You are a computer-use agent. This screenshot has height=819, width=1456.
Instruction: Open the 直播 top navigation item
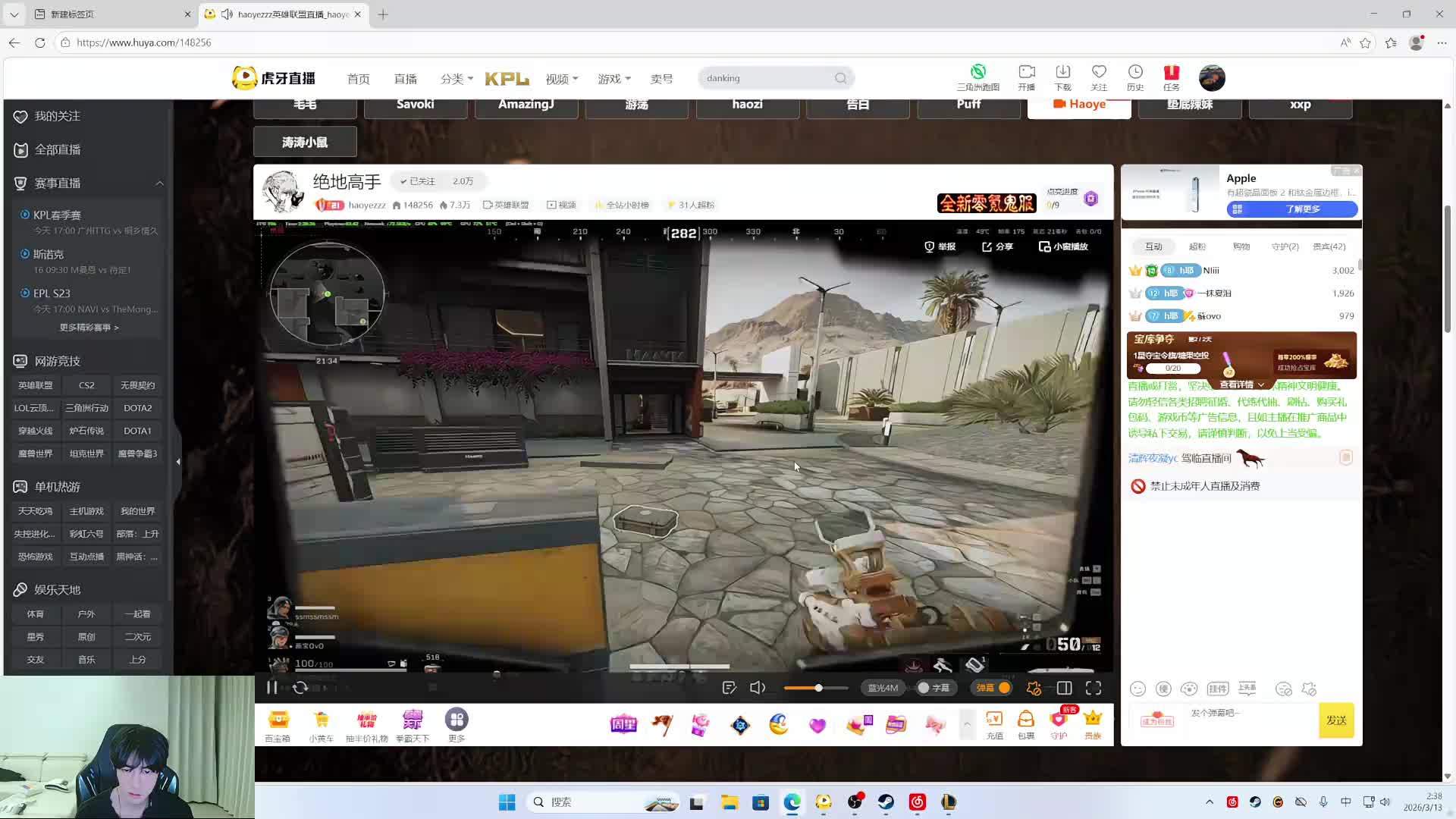(405, 79)
